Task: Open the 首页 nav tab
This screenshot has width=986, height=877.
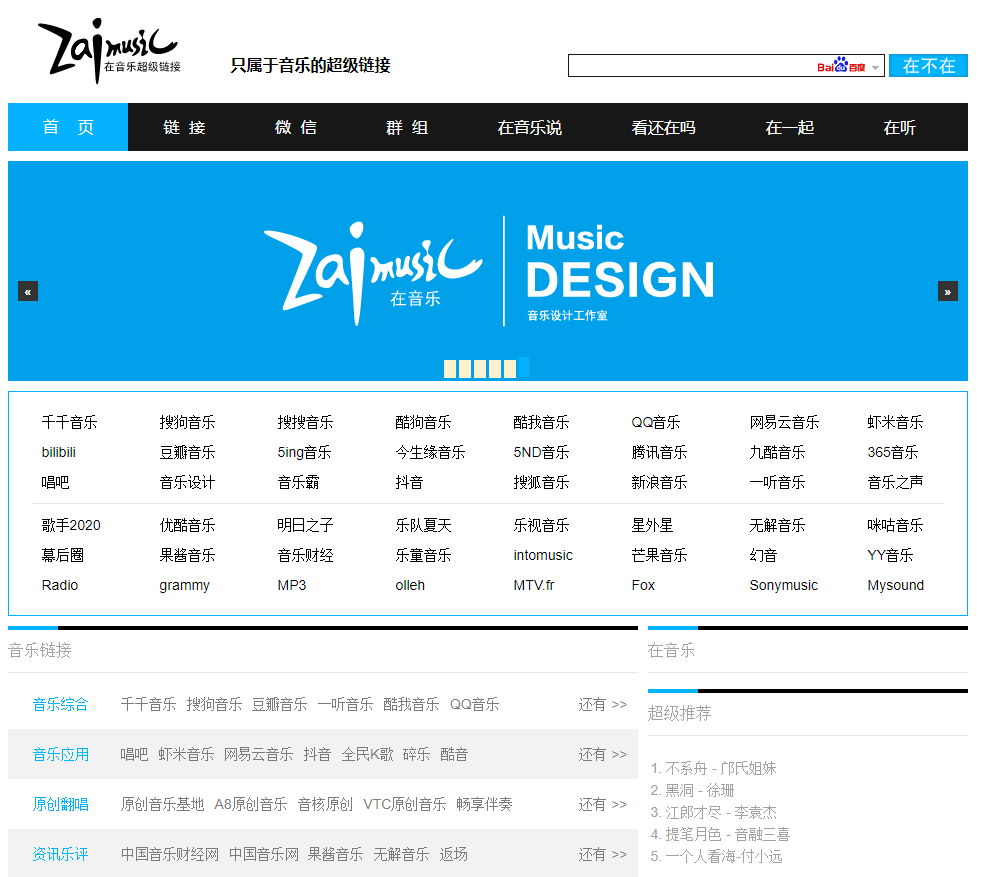Action: point(68,127)
